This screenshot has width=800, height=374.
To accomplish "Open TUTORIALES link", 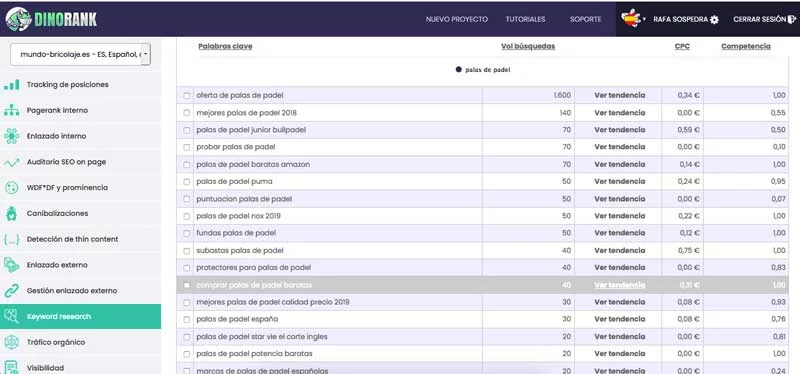I will 526,19.
